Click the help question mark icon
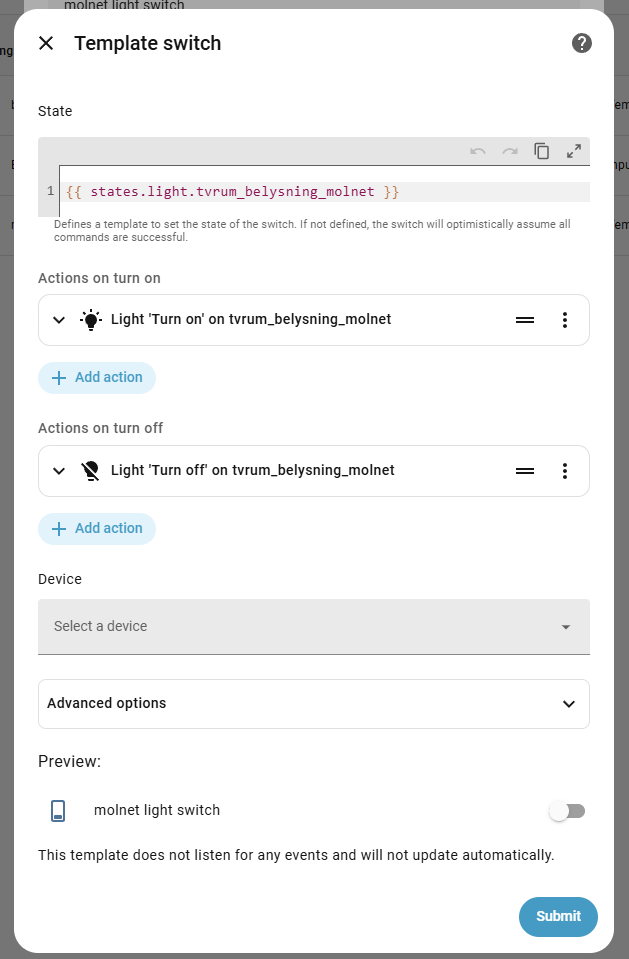Image resolution: width=629 pixels, height=959 pixels. coord(582,43)
